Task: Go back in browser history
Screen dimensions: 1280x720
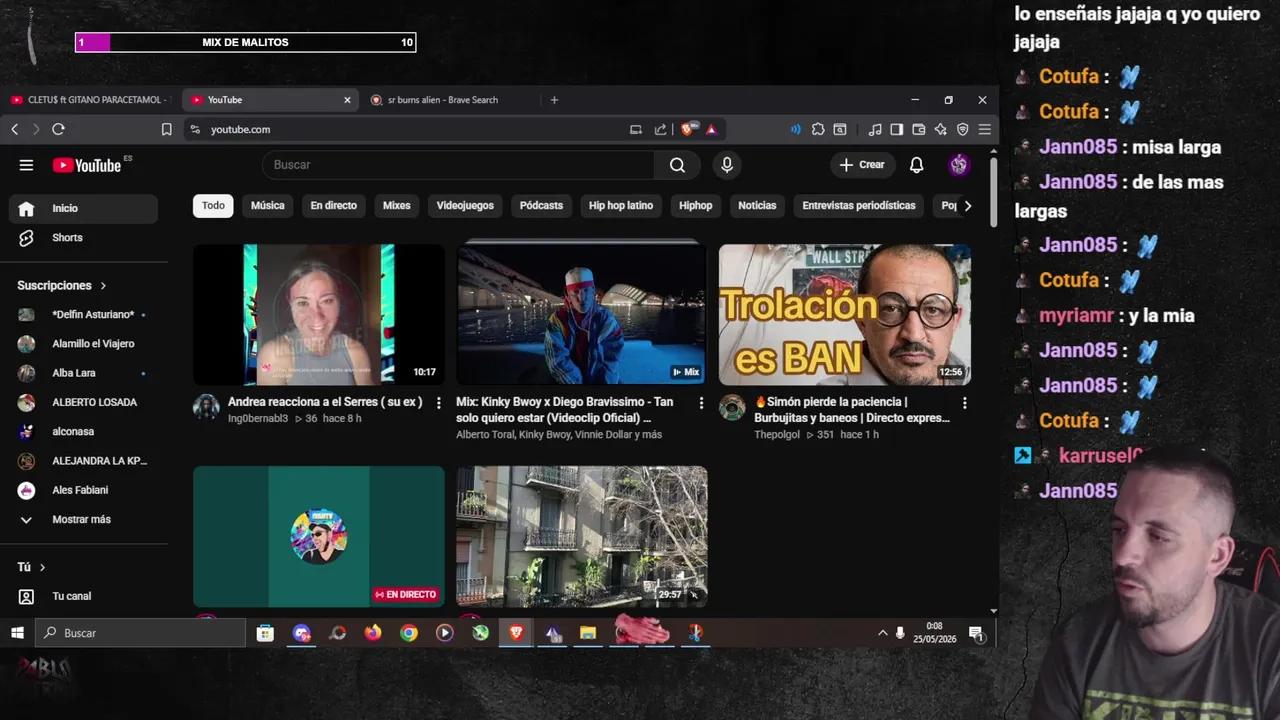Action: pyautogui.click(x=15, y=129)
